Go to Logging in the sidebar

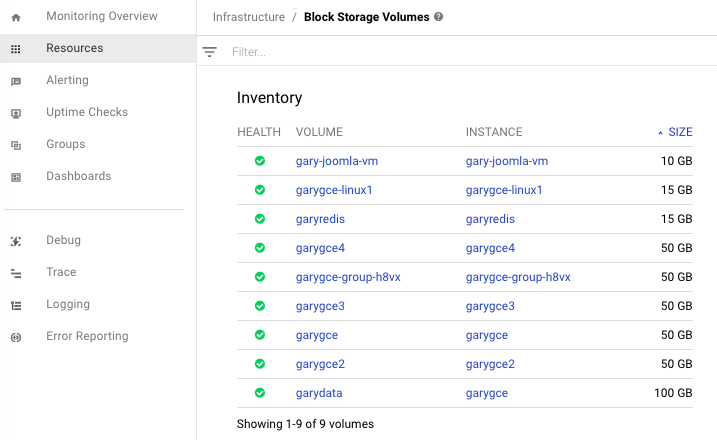(x=68, y=304)
